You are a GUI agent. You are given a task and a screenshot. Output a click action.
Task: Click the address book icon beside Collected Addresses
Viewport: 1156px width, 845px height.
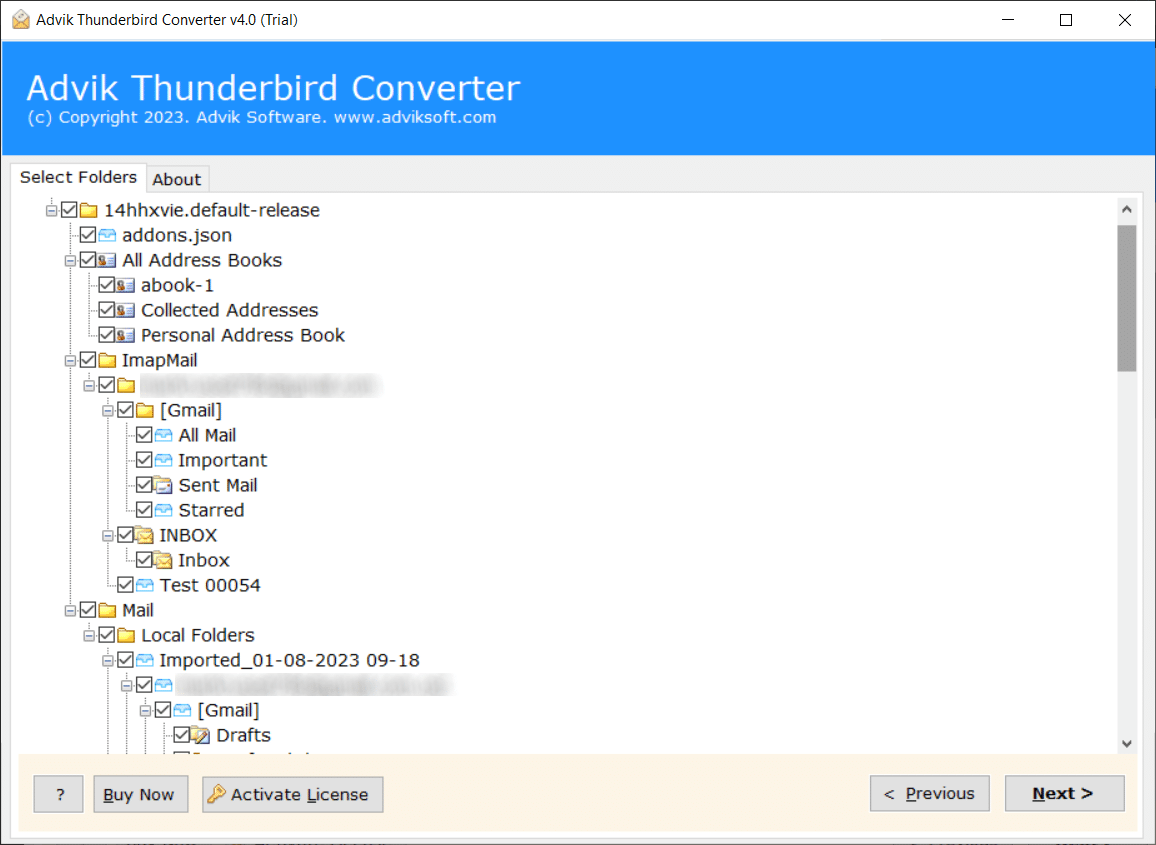[126, 311]
